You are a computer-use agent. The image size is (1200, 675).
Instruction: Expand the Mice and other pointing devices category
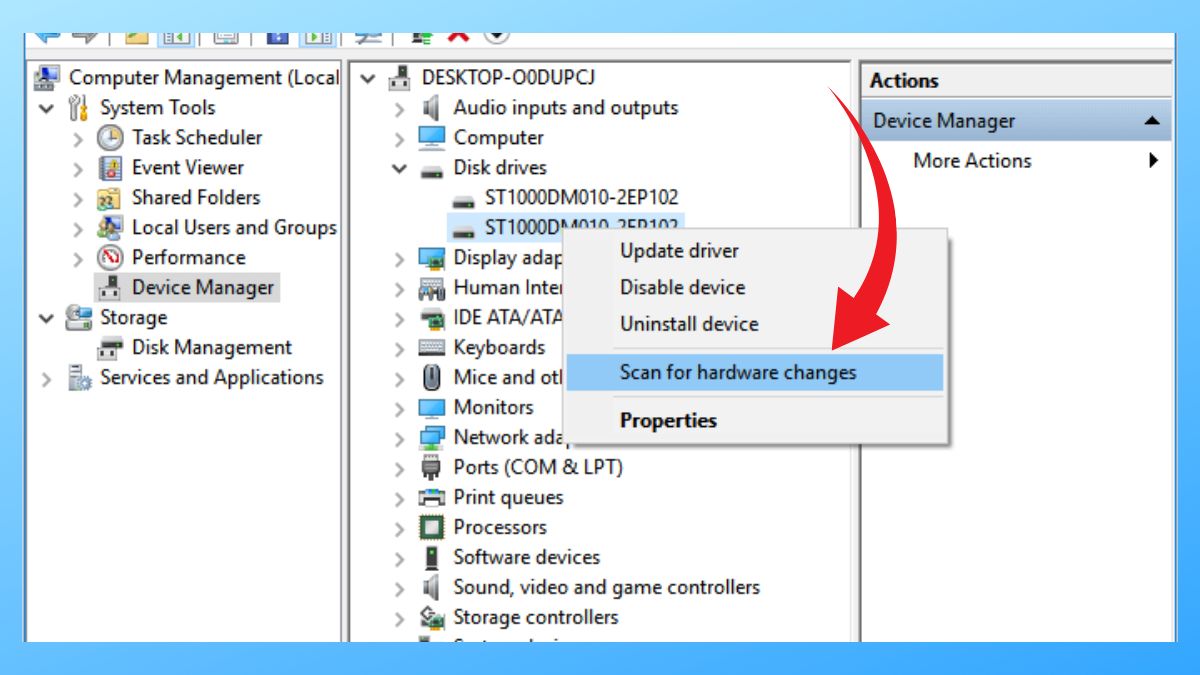pos(400,379)
